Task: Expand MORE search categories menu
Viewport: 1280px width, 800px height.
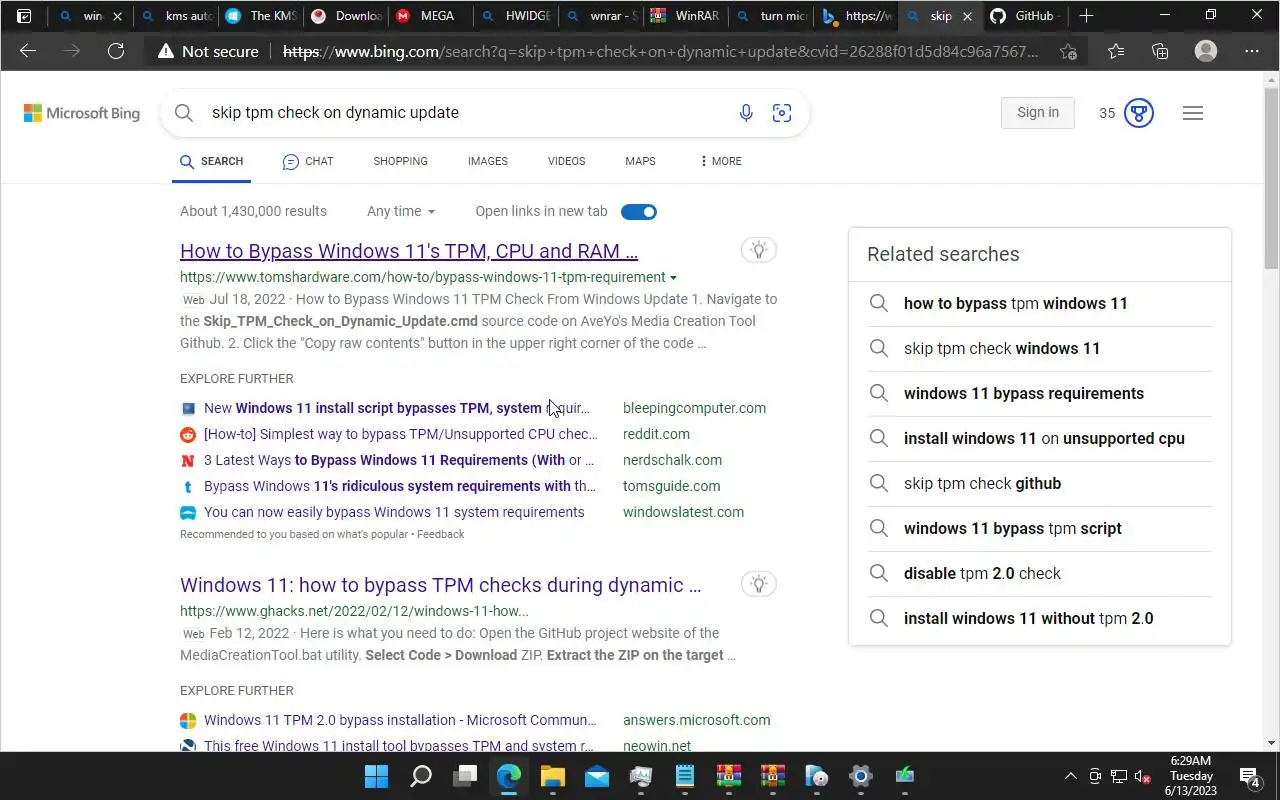Action: [x=721, y=161]
